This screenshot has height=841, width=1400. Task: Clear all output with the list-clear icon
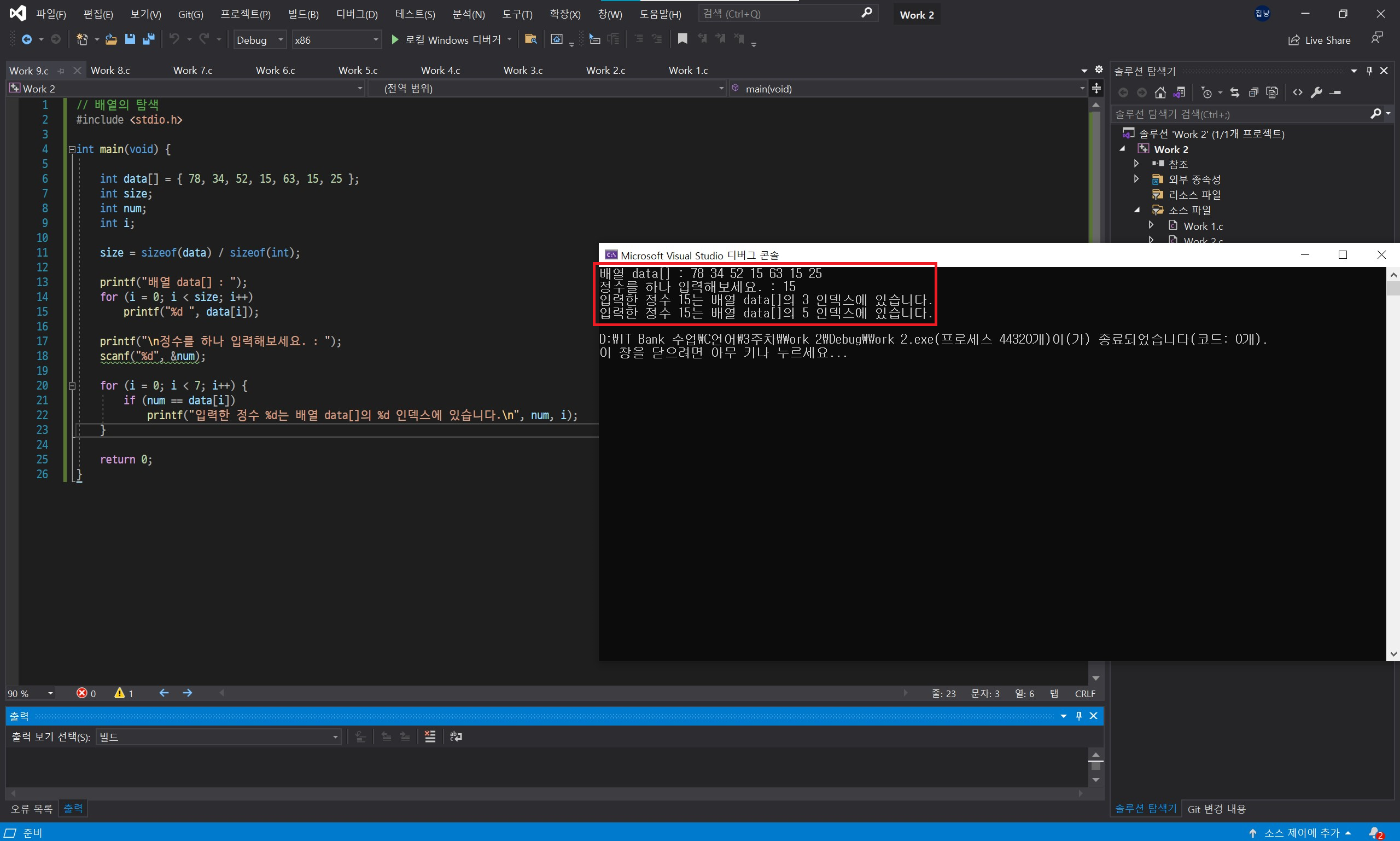[x=430, y=736]
